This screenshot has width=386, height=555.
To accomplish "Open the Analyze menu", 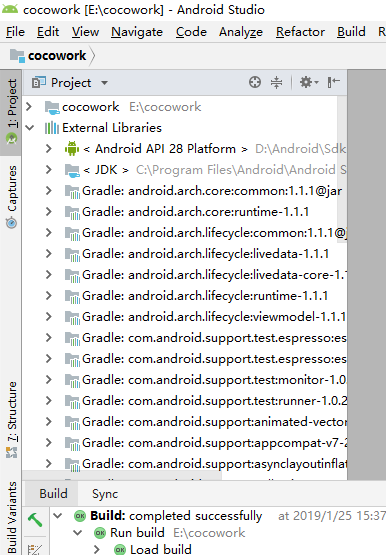I will 241,32.
